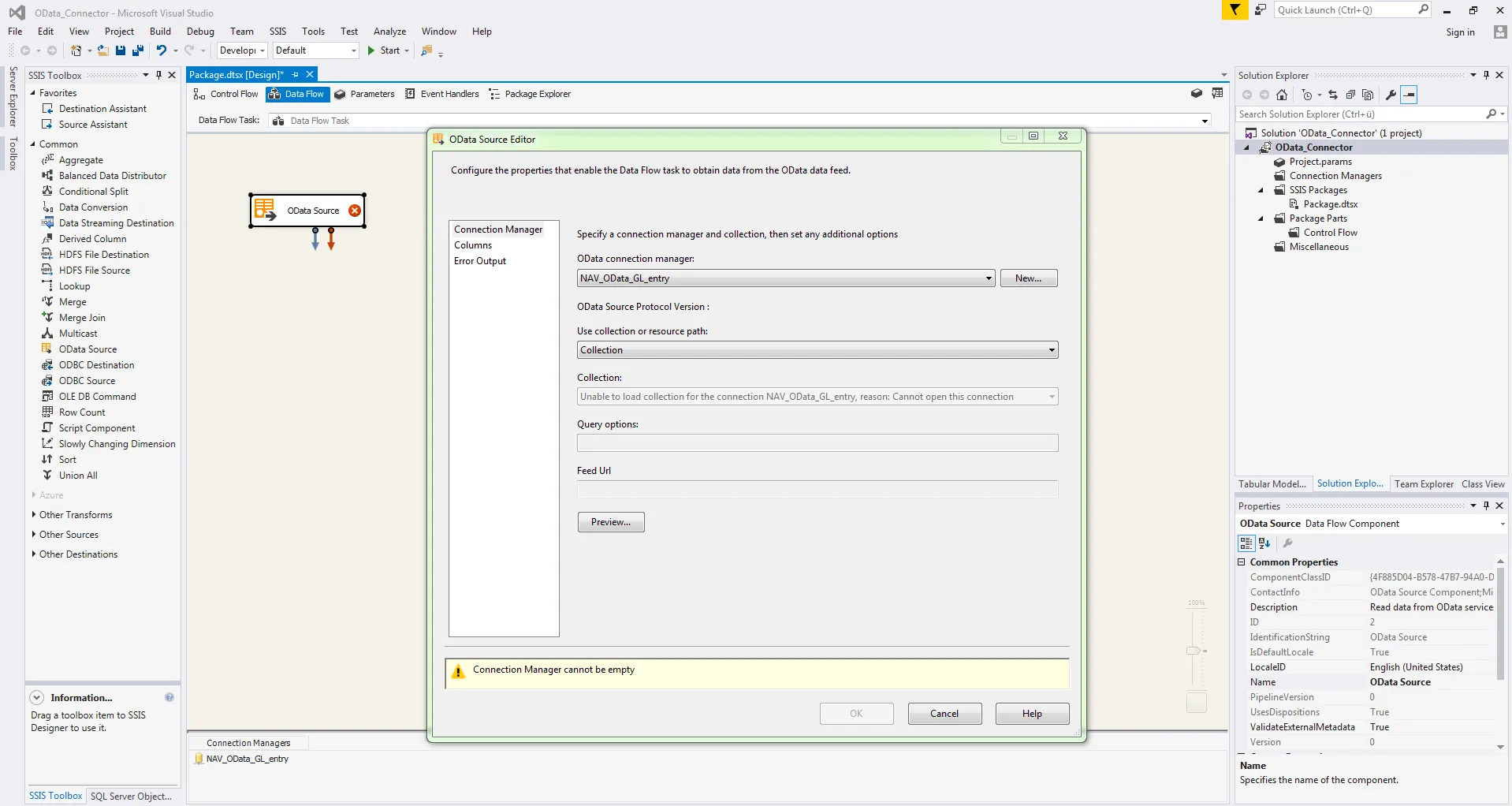
Task: Select Row Count in the SSIS Toolbox
Action: [x=81, y=412]
